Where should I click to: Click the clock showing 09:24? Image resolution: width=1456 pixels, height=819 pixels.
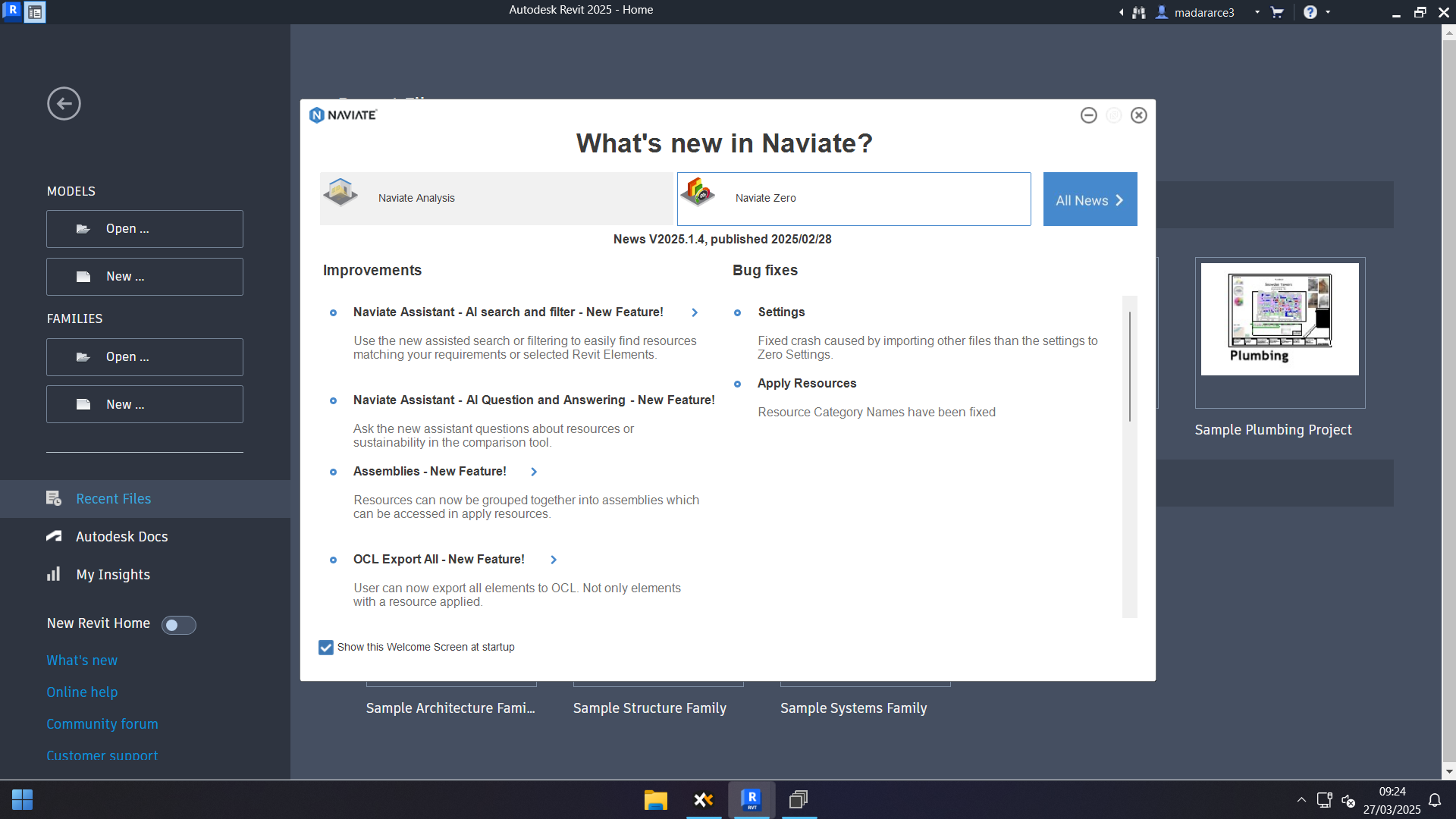point(1392,792)
